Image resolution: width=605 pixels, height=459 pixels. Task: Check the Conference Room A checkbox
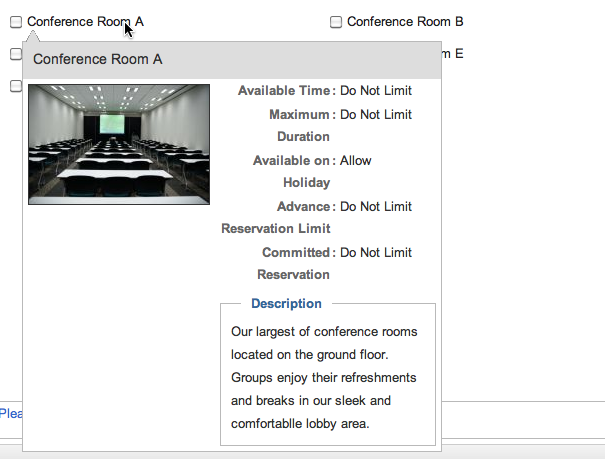pos(16,22)
